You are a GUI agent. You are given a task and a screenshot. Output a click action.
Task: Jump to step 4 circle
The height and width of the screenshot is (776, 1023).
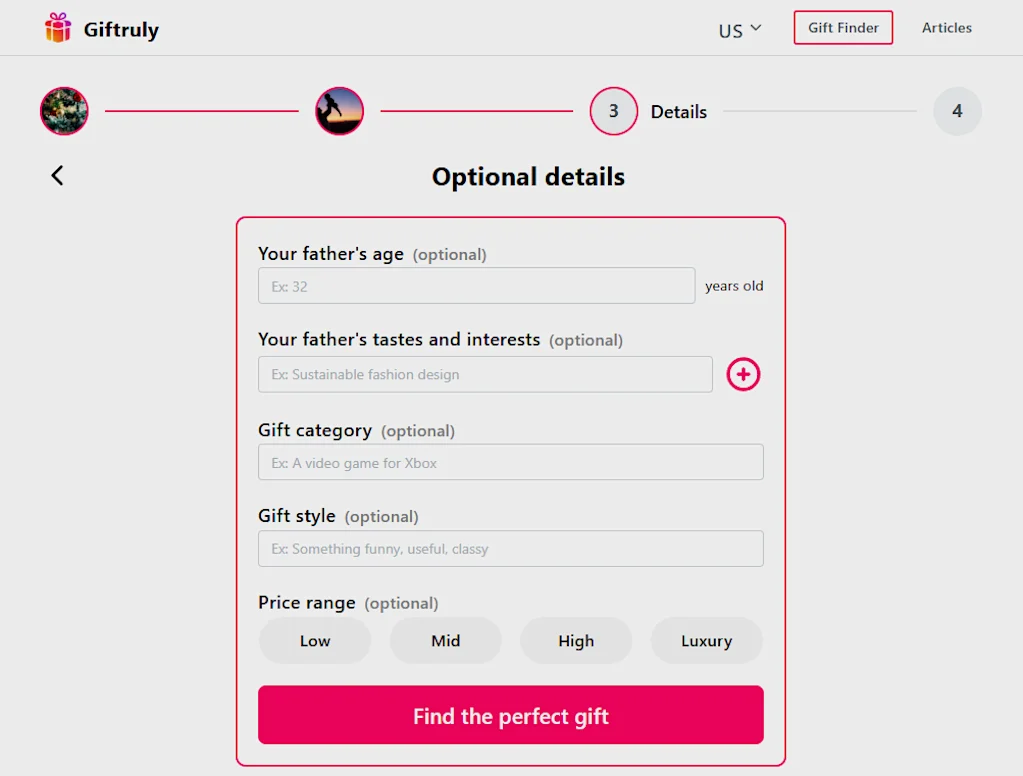coord(957,111)
